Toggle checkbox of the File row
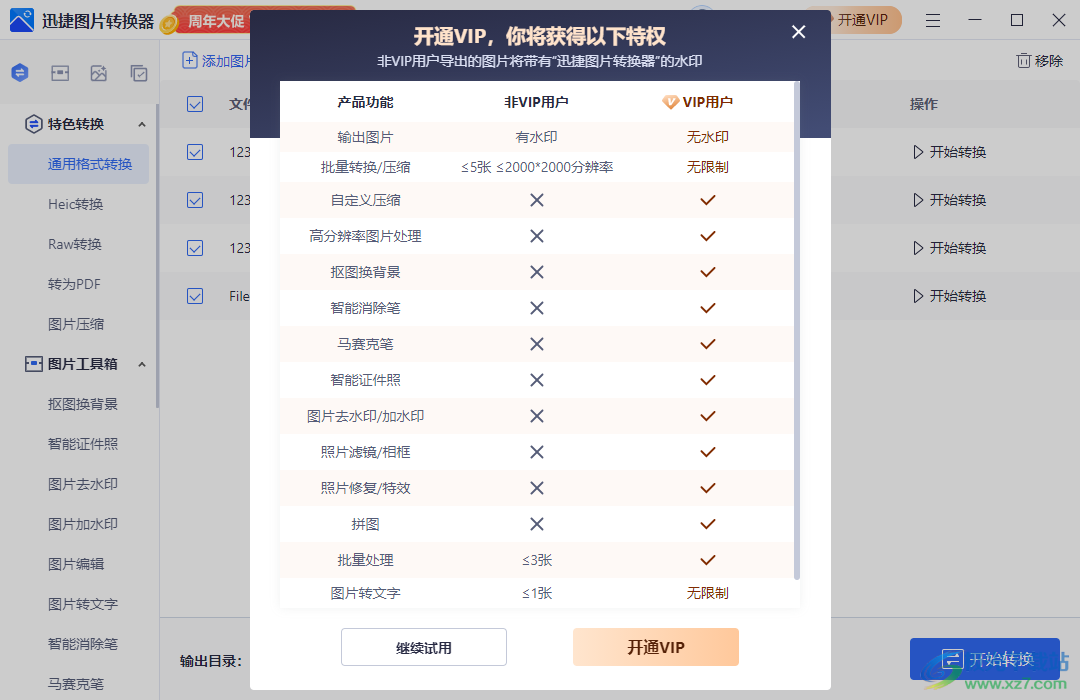 click(x=195, y=296)
